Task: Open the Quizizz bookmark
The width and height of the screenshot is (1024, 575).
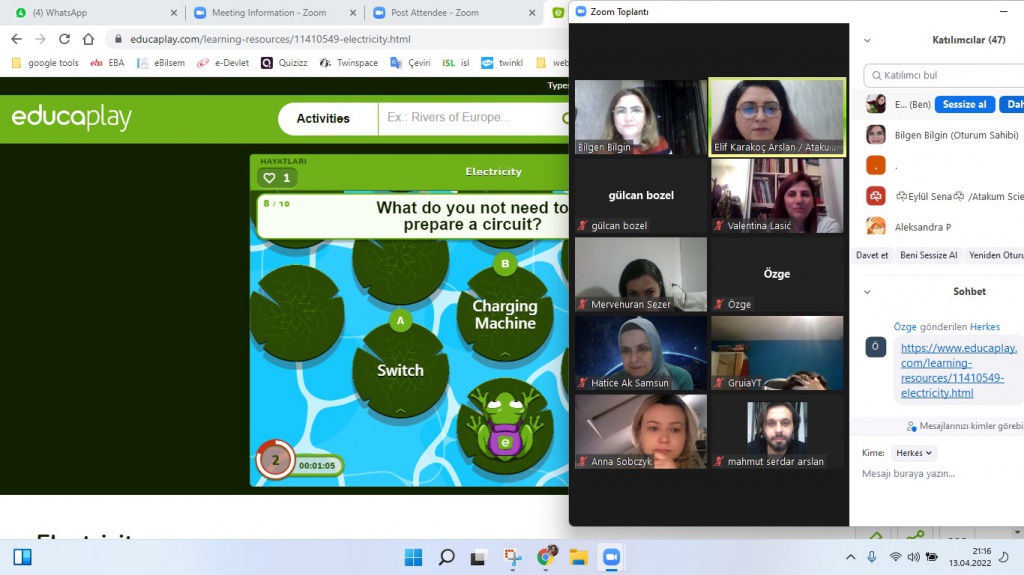Action: click(x=284, y=63)
